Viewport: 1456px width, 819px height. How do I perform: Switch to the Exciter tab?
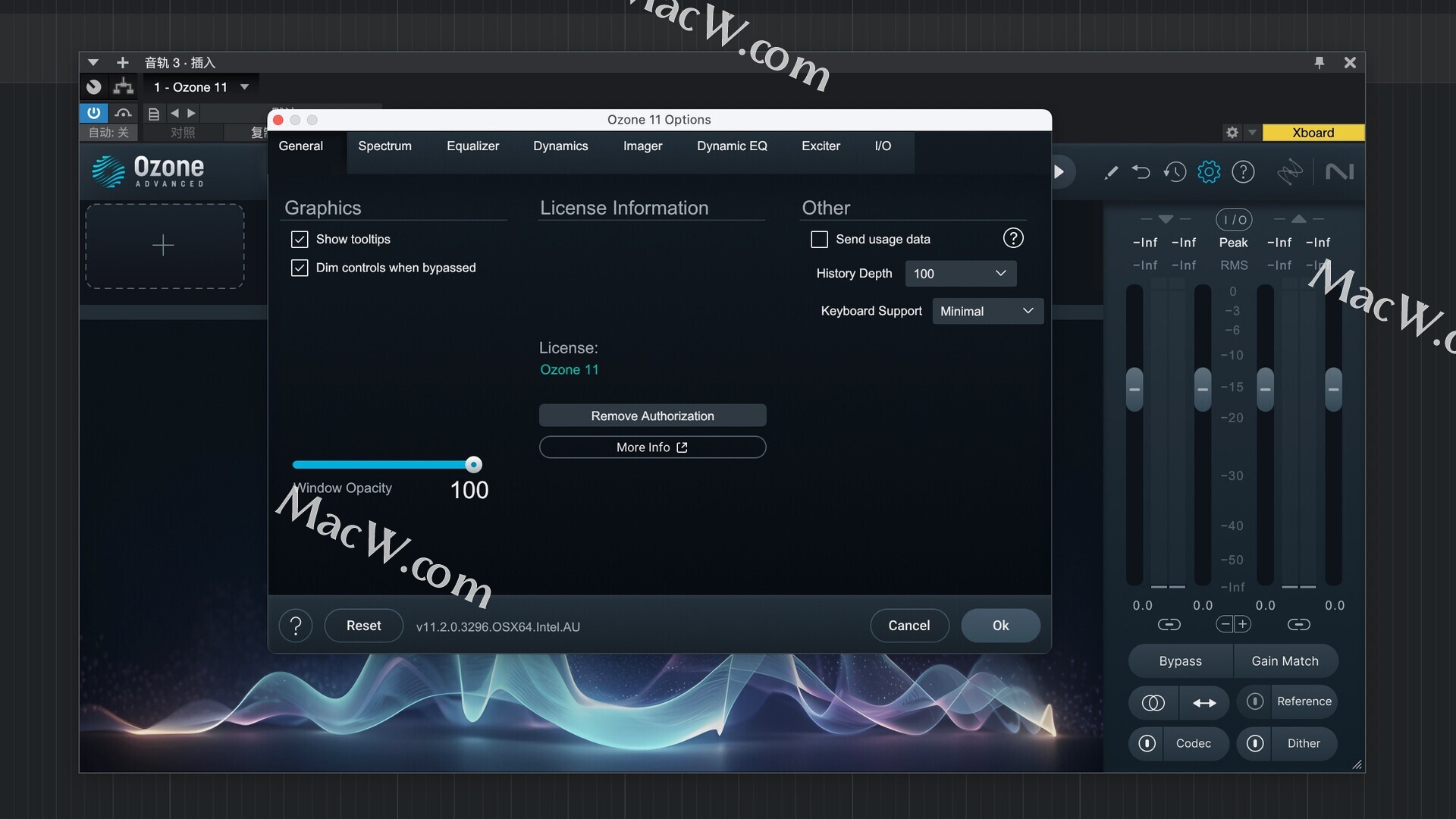821,146
